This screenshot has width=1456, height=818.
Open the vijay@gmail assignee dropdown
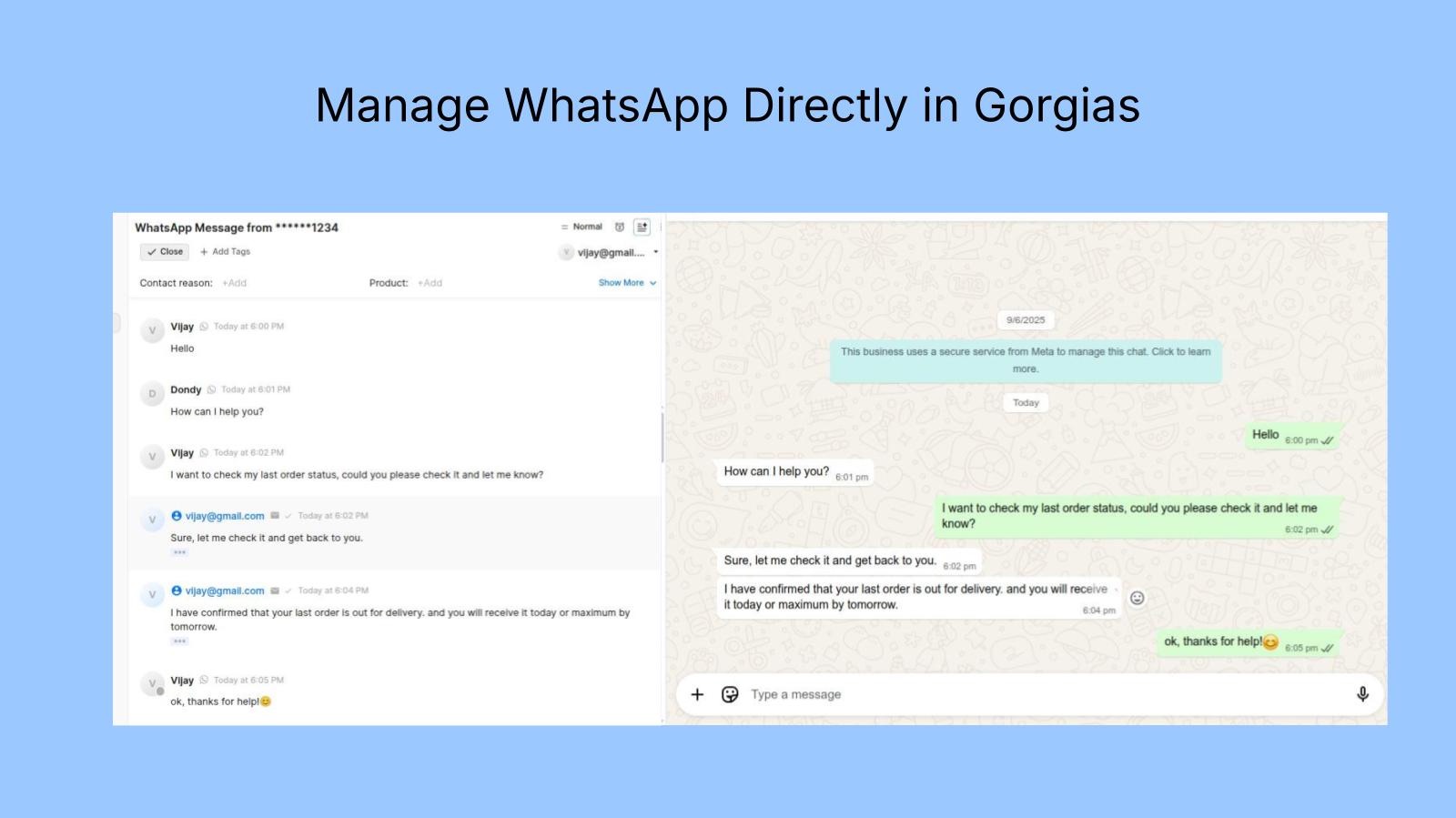(x=609, y=253)
